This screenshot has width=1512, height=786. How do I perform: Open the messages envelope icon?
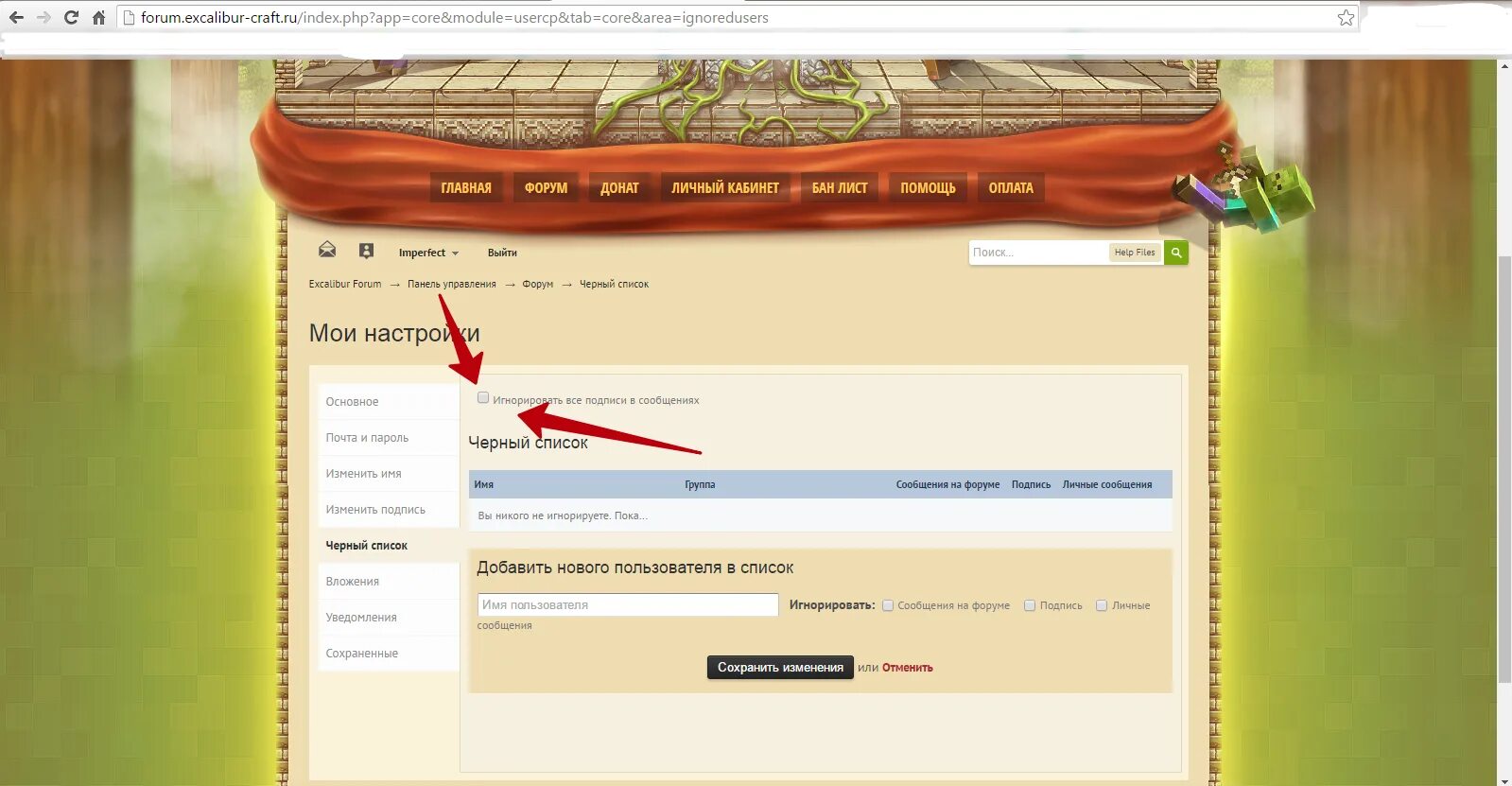327,250
